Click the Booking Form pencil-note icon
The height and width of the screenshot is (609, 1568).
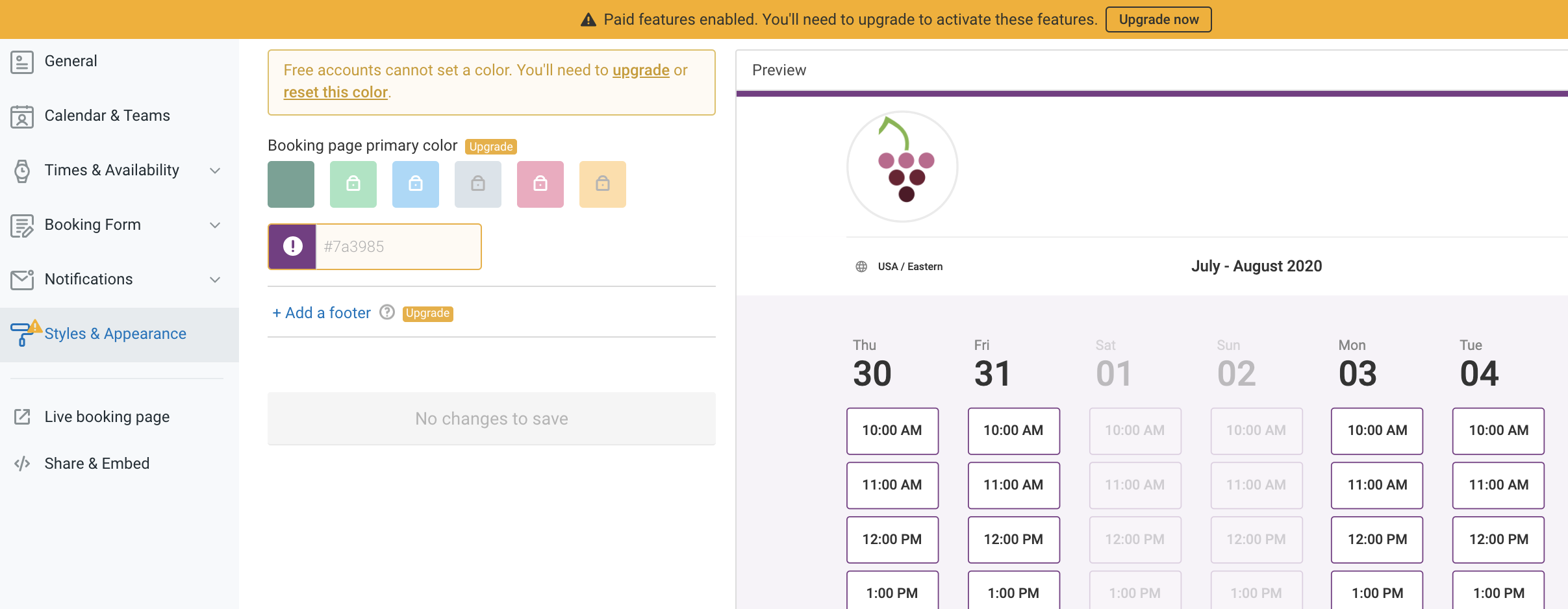(x=22, y=225)
